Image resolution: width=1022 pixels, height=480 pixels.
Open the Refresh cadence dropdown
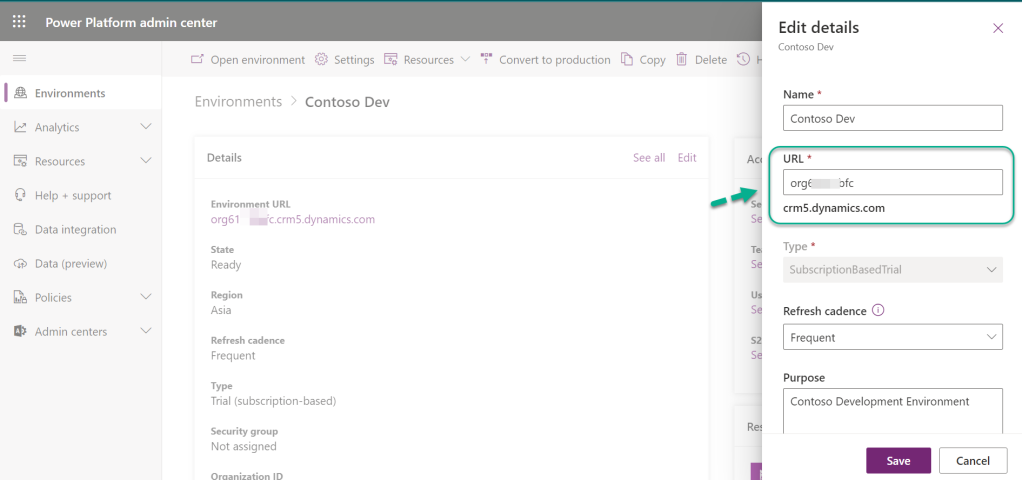[x=893, y=337]
